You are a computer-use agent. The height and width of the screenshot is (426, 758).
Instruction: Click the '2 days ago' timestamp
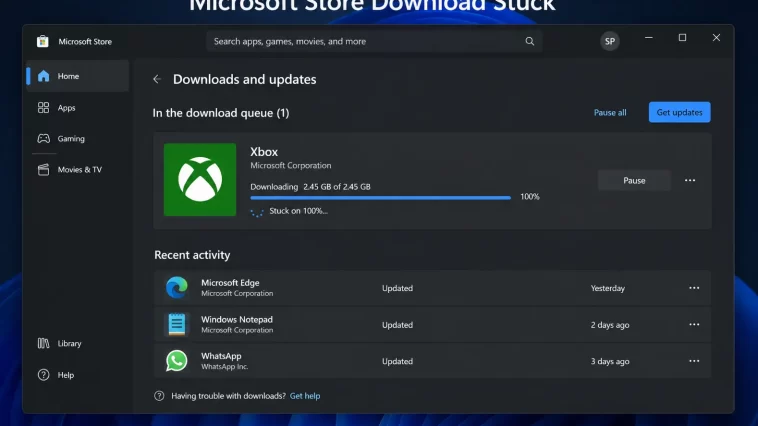(x=610, y=325)
